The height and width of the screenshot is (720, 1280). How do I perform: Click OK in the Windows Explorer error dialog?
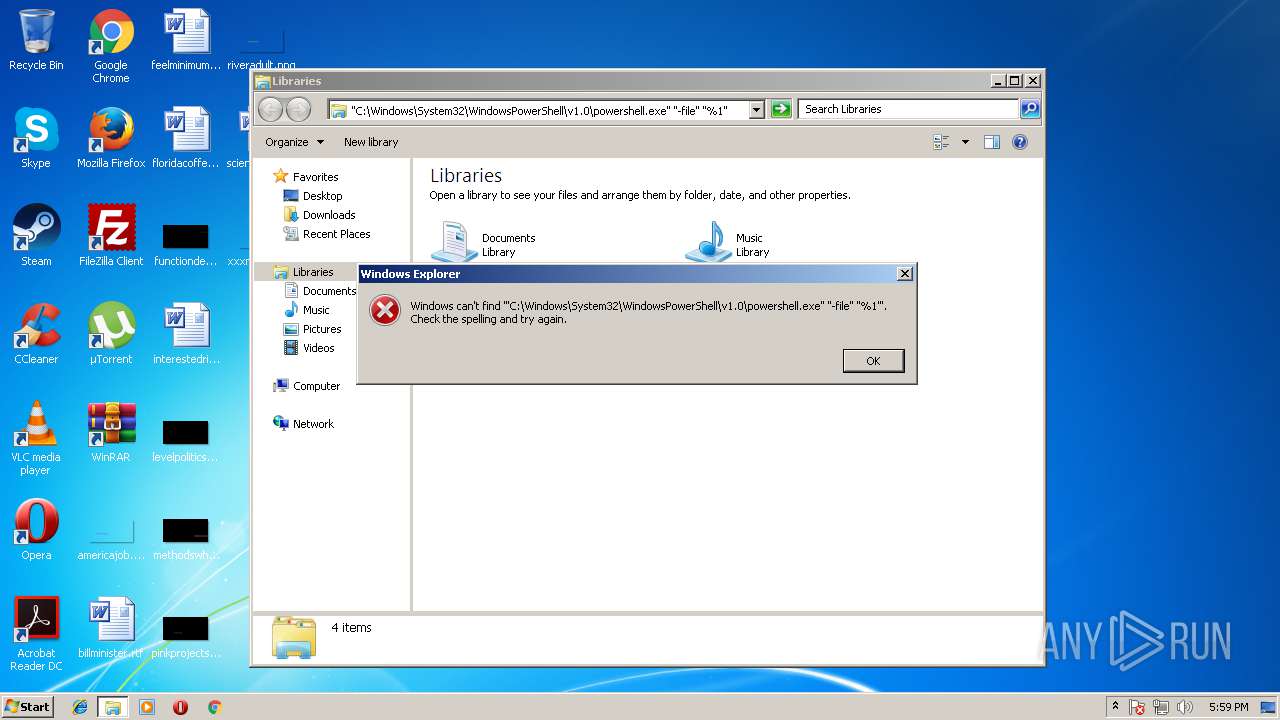tap(873, 361)
